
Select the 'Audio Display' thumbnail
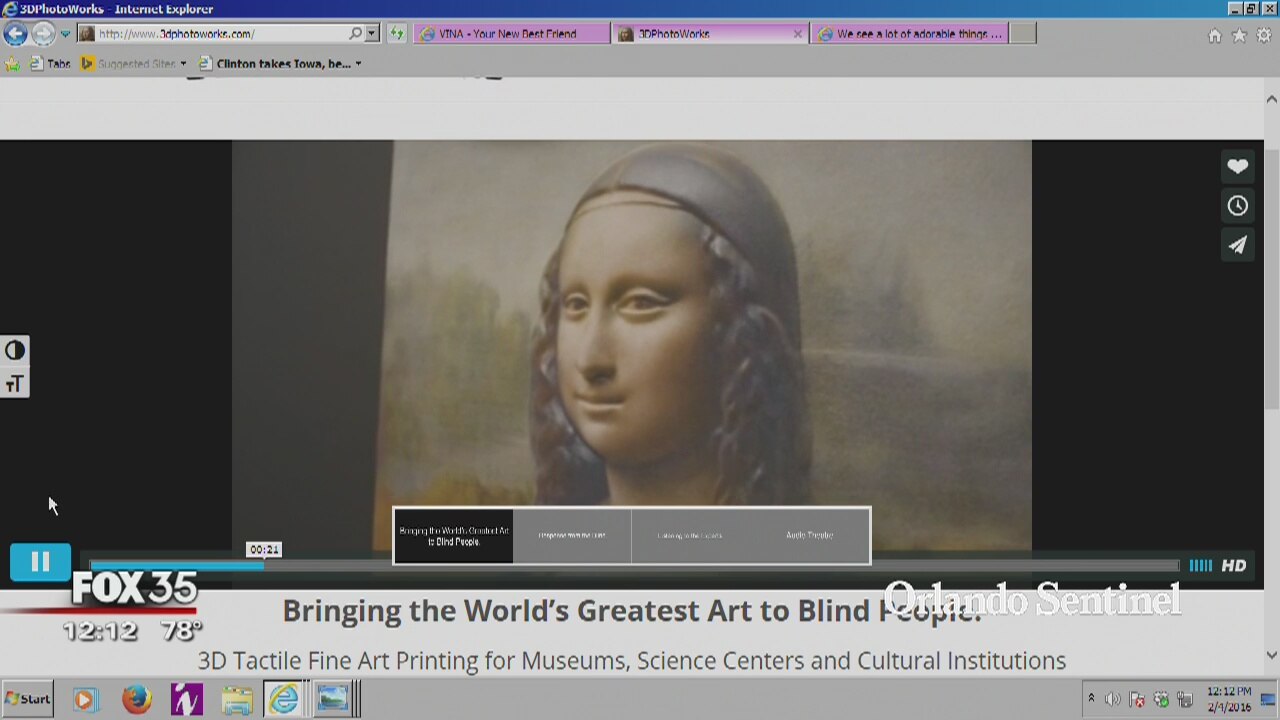click(x=810, y=536)
